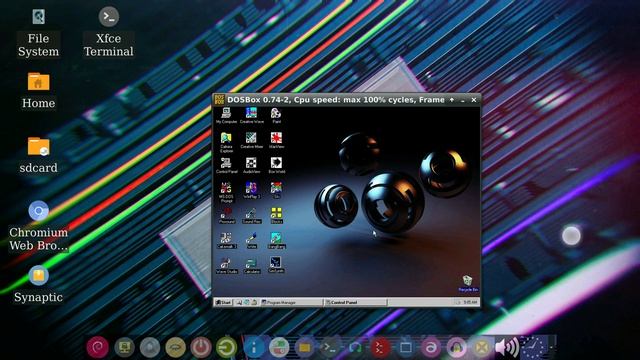Click red power button in dock

[200, 347]
